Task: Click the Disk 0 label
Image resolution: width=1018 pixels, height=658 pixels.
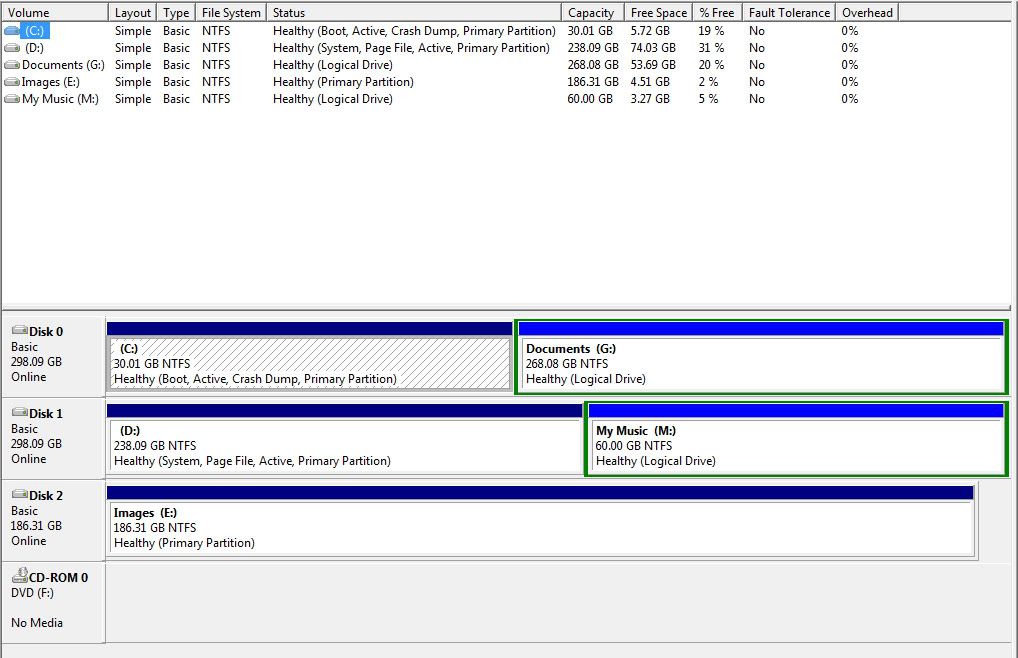Action: pos(45,332)
